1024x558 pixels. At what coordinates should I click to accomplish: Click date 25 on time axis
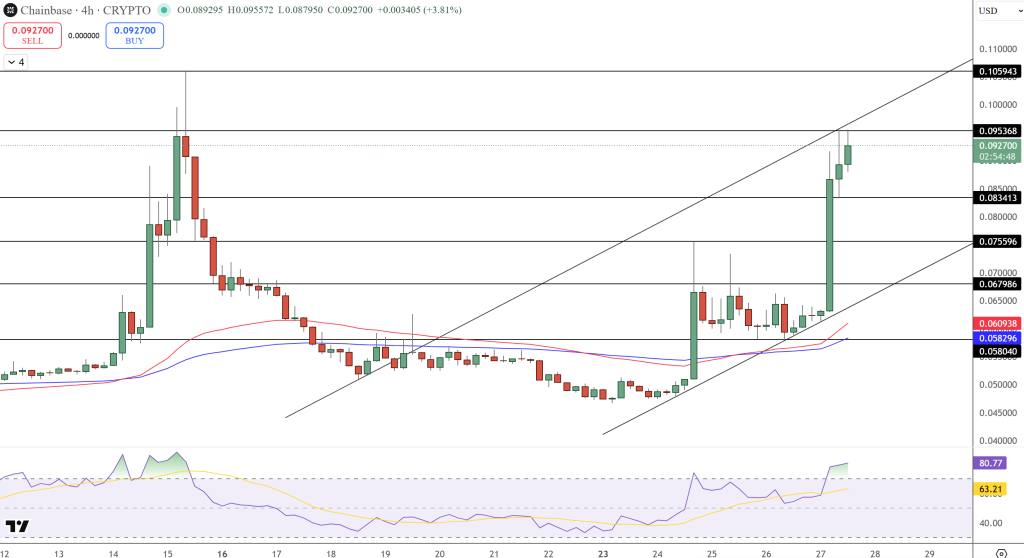(x=711, y=553)
